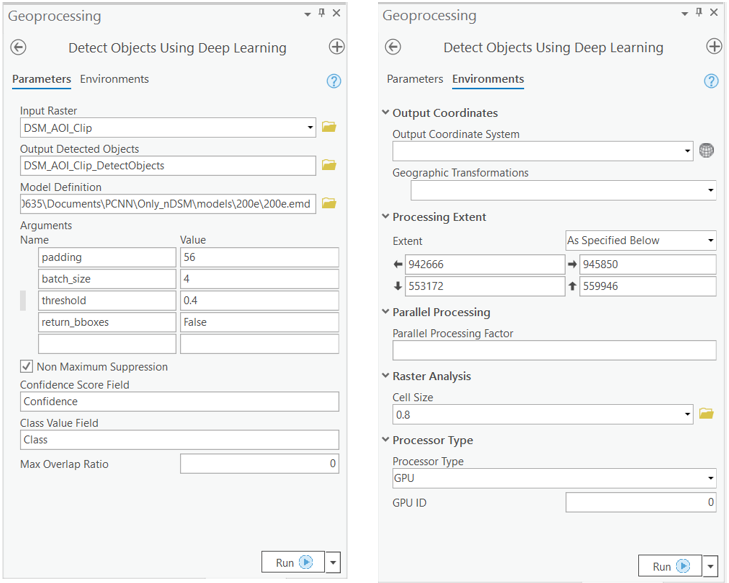Switch to Parameters tab in right pane
729x583 pixels.
click(x=414, y=79)
